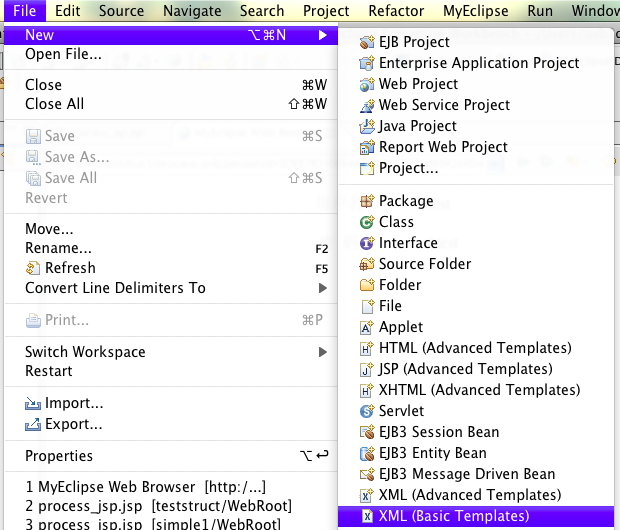The image size is (620, 530).
Task: Click the Import arrow icon
Action: click(x=33, y=403)
